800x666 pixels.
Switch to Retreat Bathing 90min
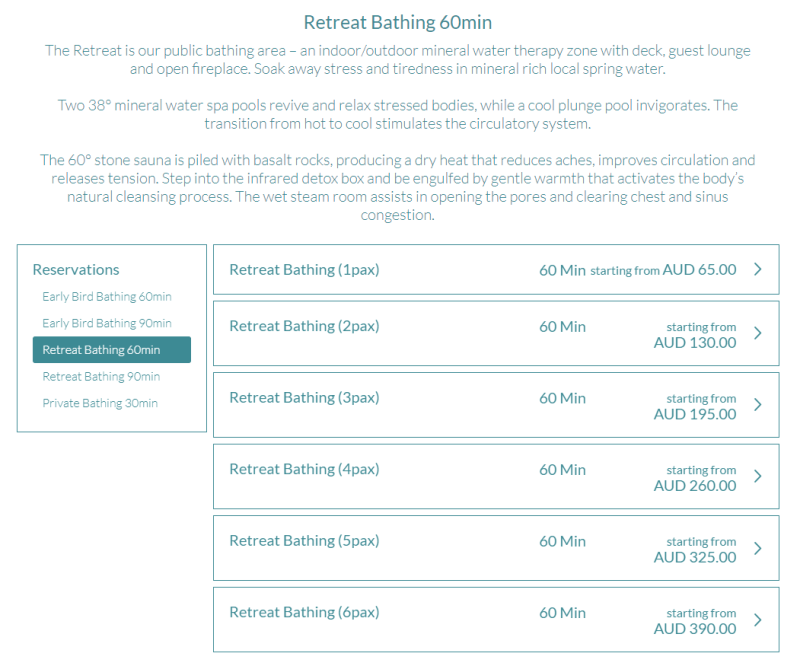click(x=101, y=376)
